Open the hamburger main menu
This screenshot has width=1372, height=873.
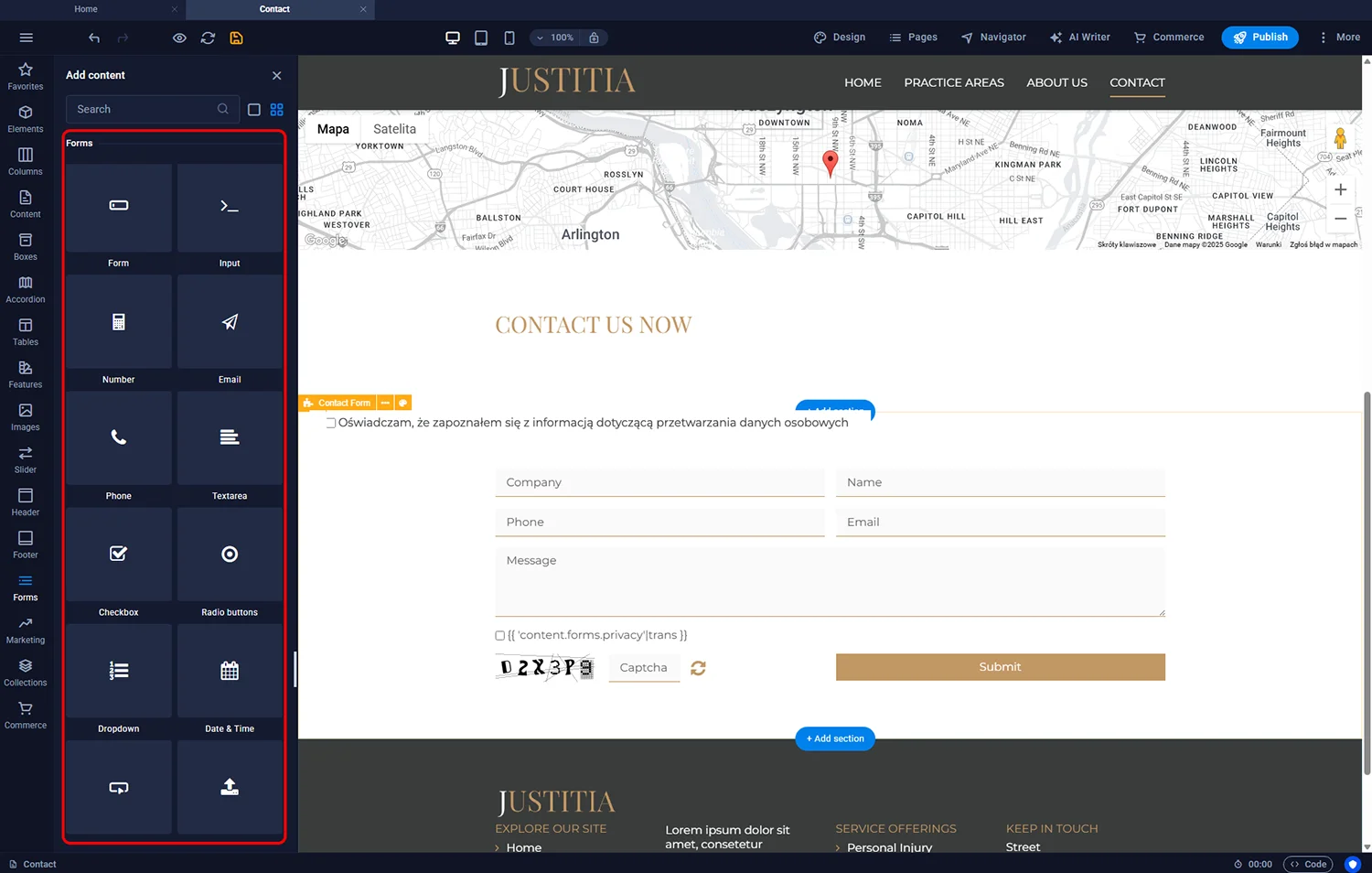[x=26, y=38]
